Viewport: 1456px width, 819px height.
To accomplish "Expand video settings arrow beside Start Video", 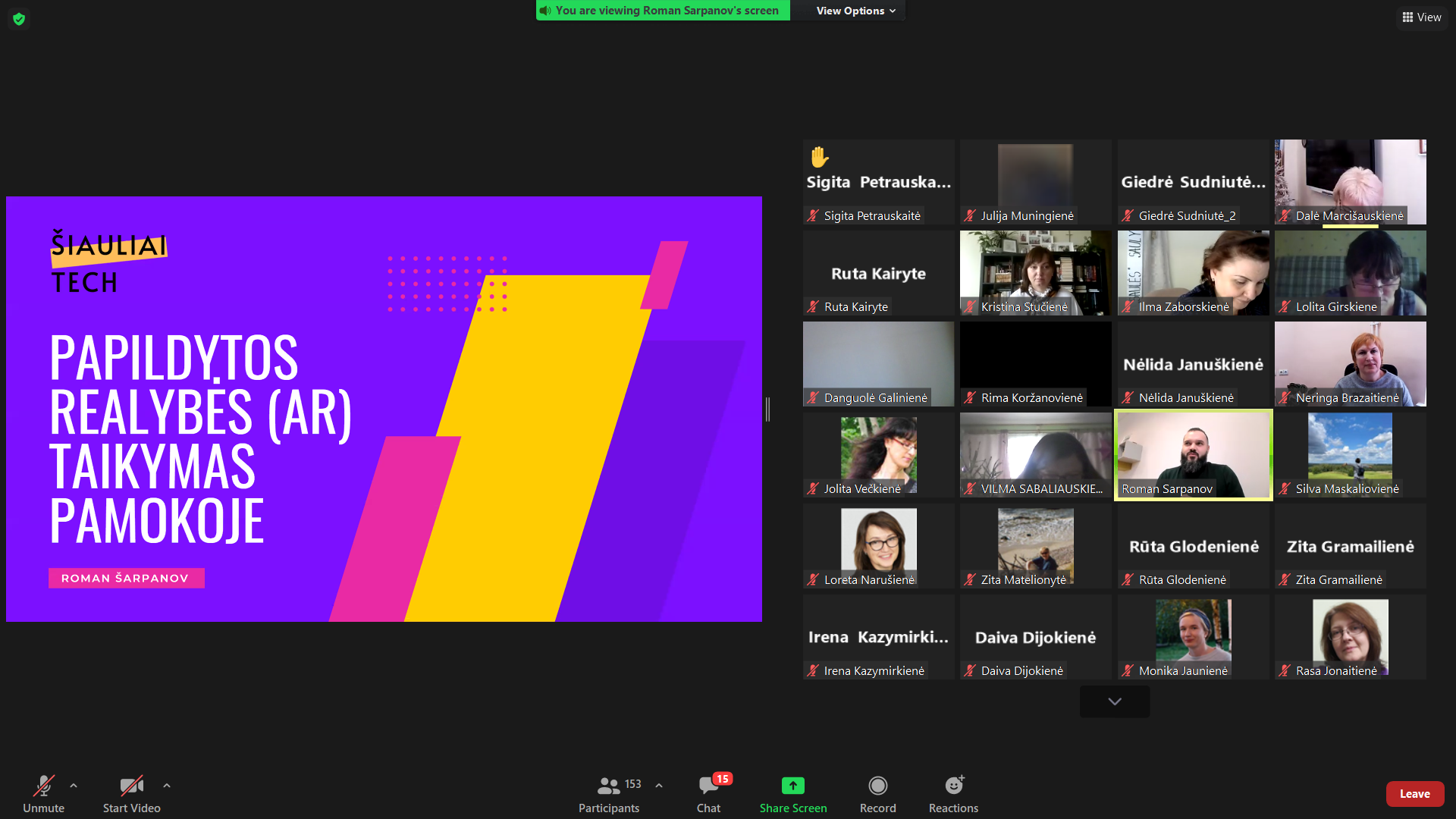I will pyautogui.click(x=167, y=786).
